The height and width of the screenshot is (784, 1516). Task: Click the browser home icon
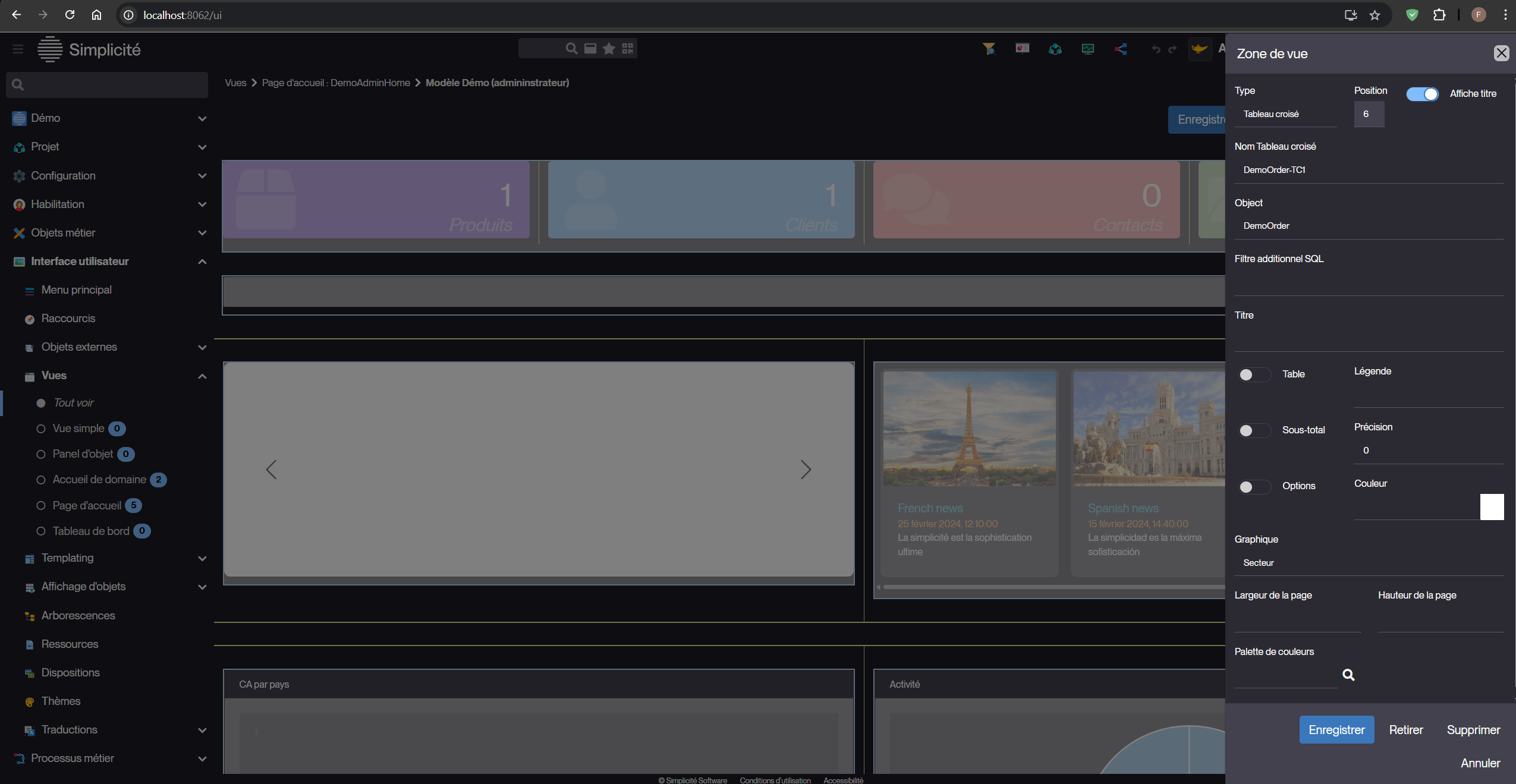click(96, 15)
